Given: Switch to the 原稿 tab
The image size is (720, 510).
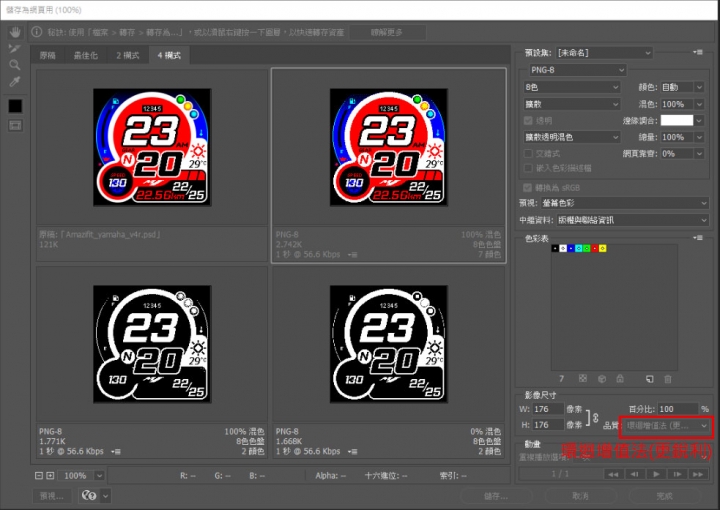Looking at the screenshot, I should tap(48, 56).
